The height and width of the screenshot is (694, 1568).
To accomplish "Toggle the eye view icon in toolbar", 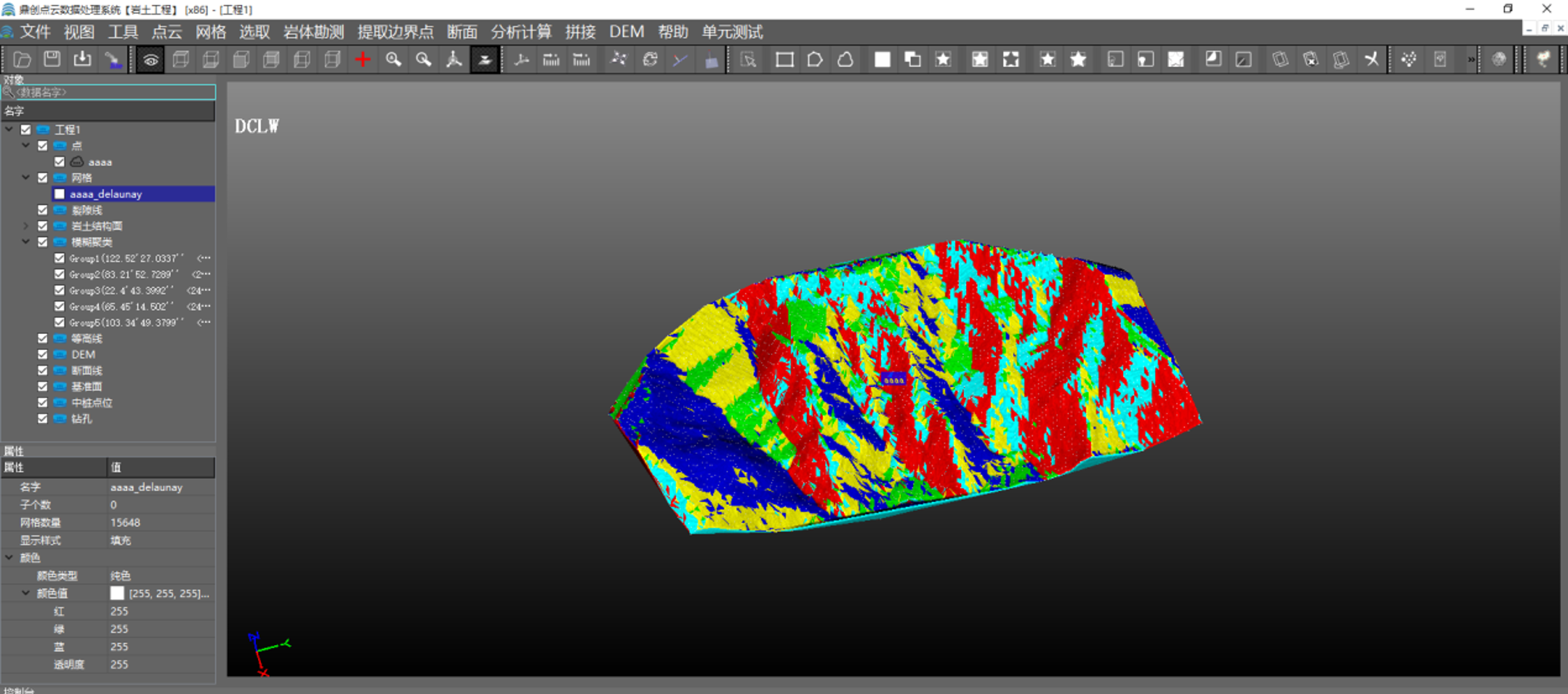I will (x=151, y=60).
